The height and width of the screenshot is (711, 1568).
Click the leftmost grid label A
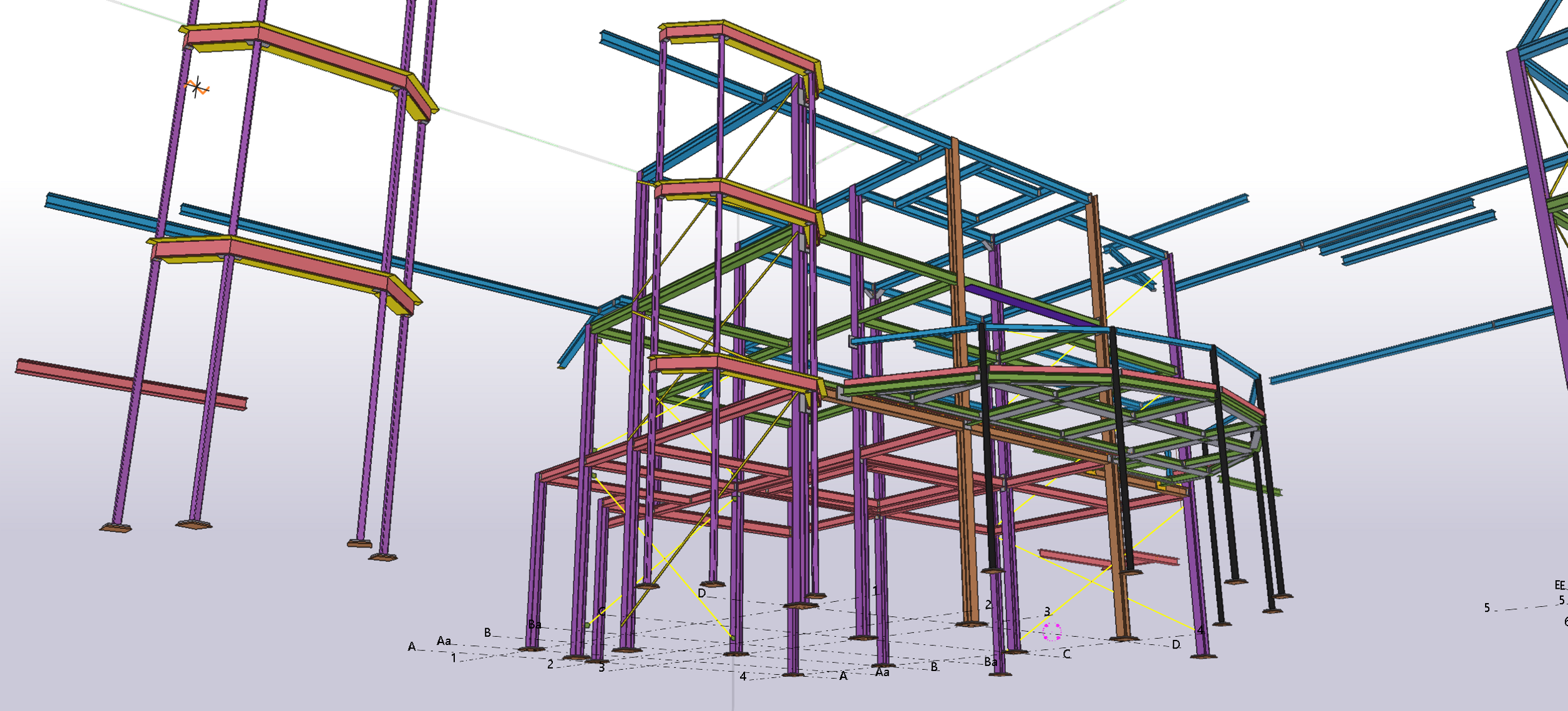click(x=411, y=647)
